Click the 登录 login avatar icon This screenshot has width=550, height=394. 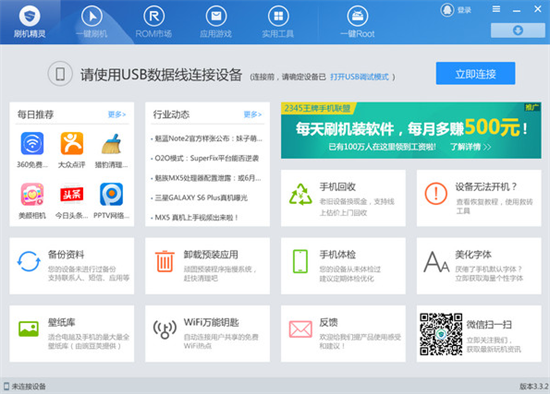click(x=447, y=10)
